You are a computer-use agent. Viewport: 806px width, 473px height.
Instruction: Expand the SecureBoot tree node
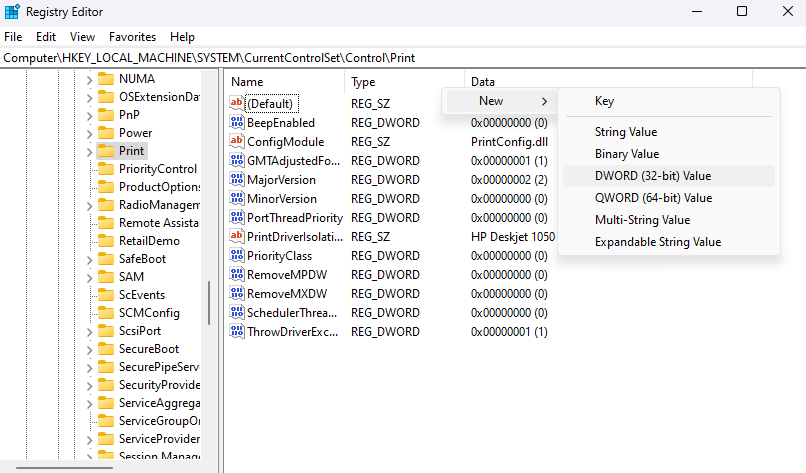pos(89,349)
